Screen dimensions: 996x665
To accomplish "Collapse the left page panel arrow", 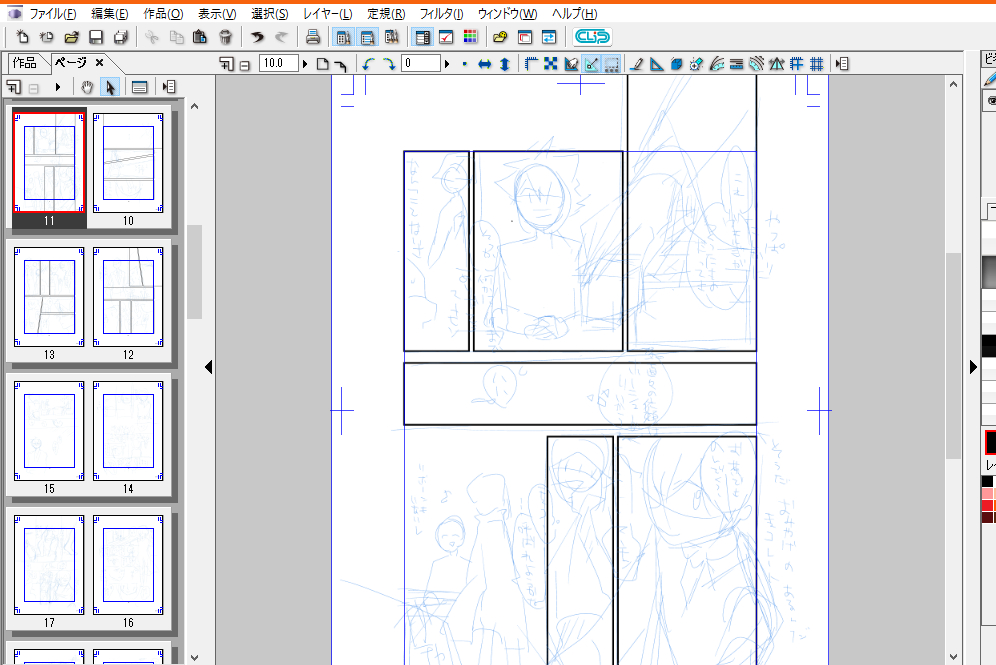I will coord(208,367).
